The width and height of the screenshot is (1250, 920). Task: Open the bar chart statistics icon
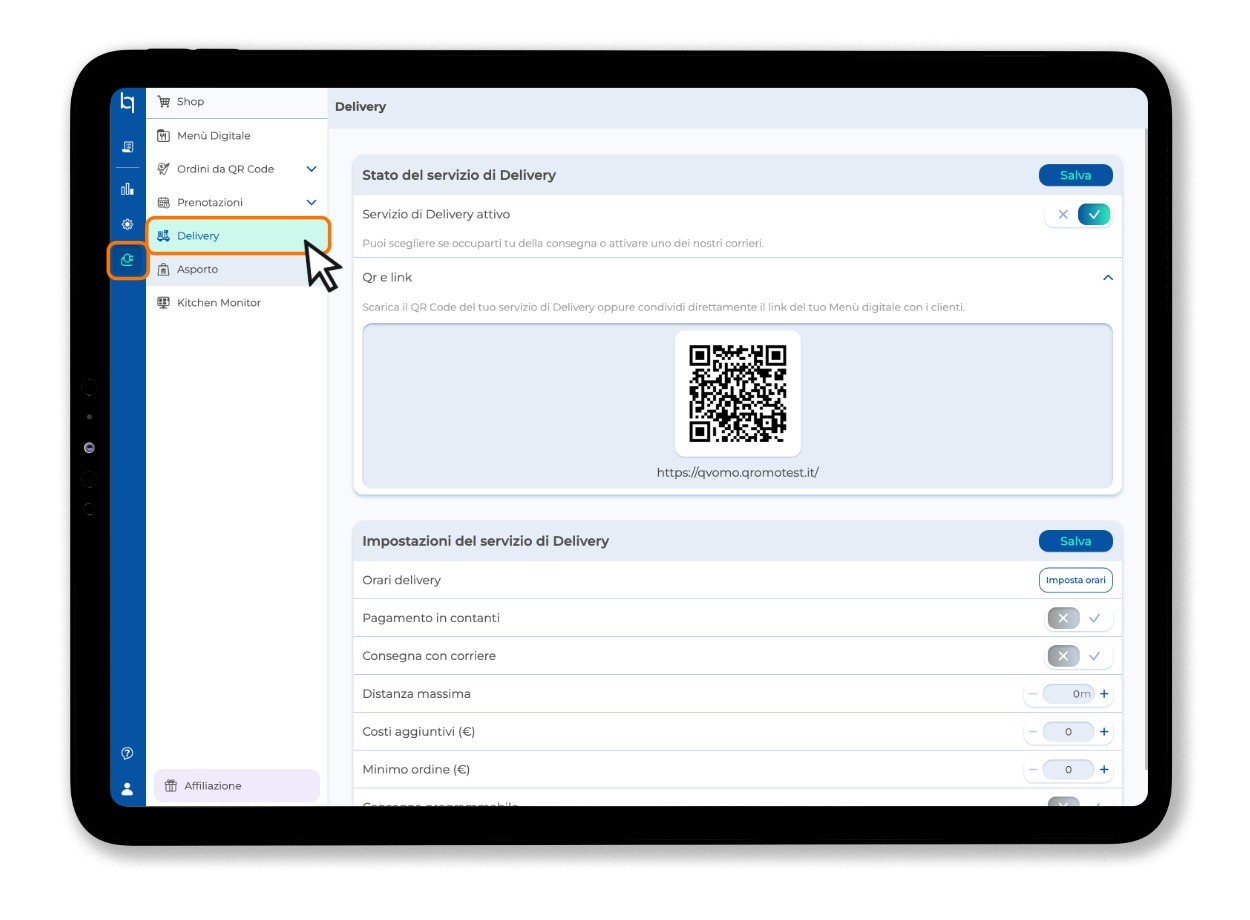(127, 188)
